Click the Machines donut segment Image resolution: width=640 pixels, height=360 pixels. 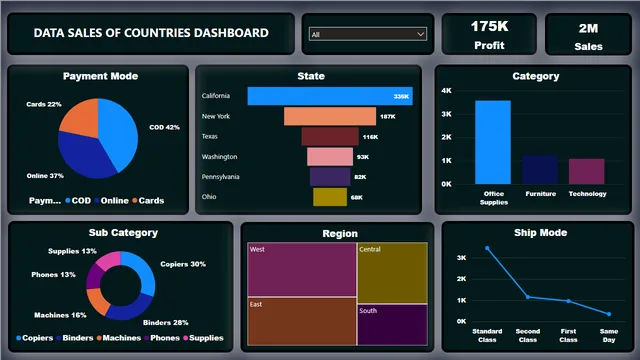97,301
